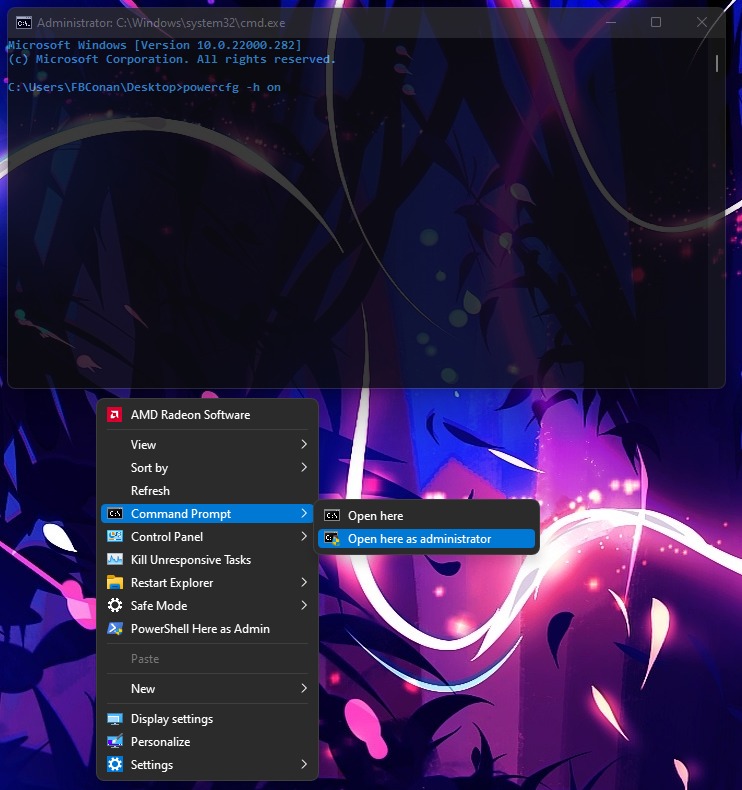742x790 pixels.
Task: Click the Restart Explorer folder icon
Action: pos(115,582)
